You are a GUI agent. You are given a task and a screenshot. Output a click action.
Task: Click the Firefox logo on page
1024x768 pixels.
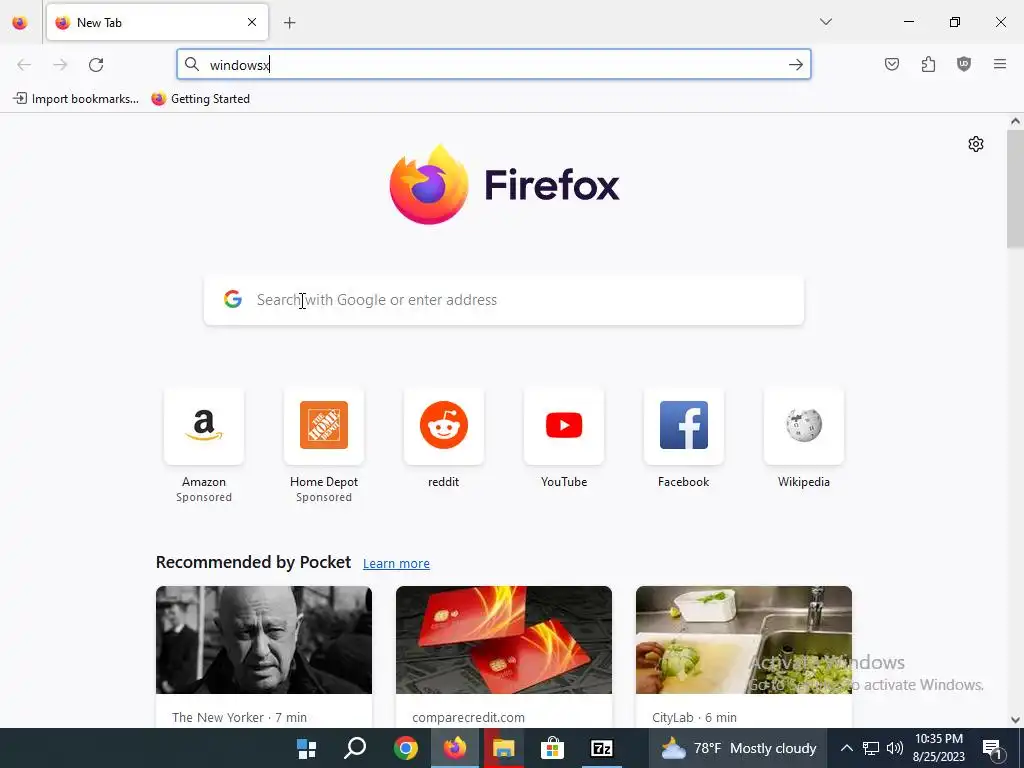point(504,185)
